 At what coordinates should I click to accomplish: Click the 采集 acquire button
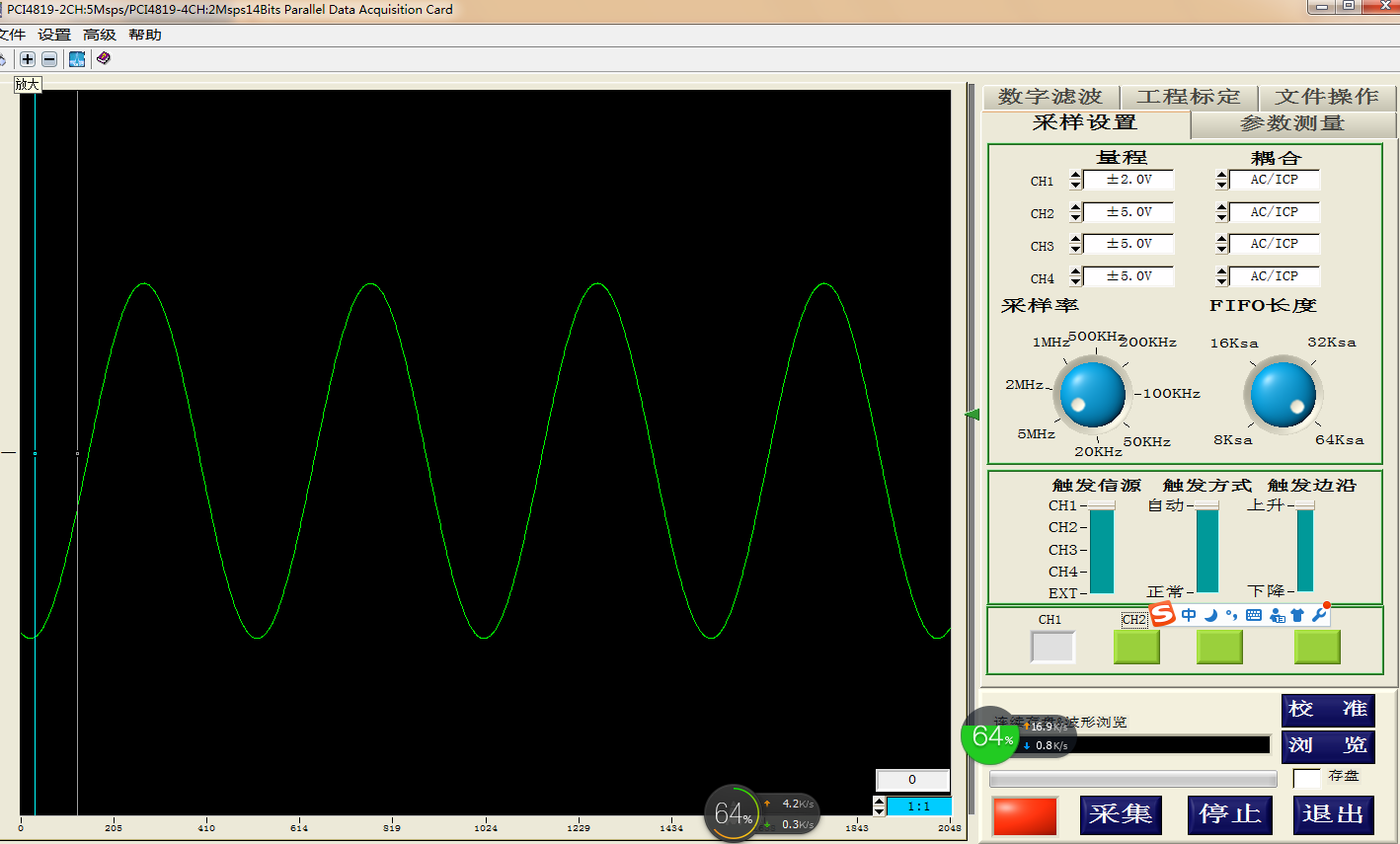point(1121,814)
